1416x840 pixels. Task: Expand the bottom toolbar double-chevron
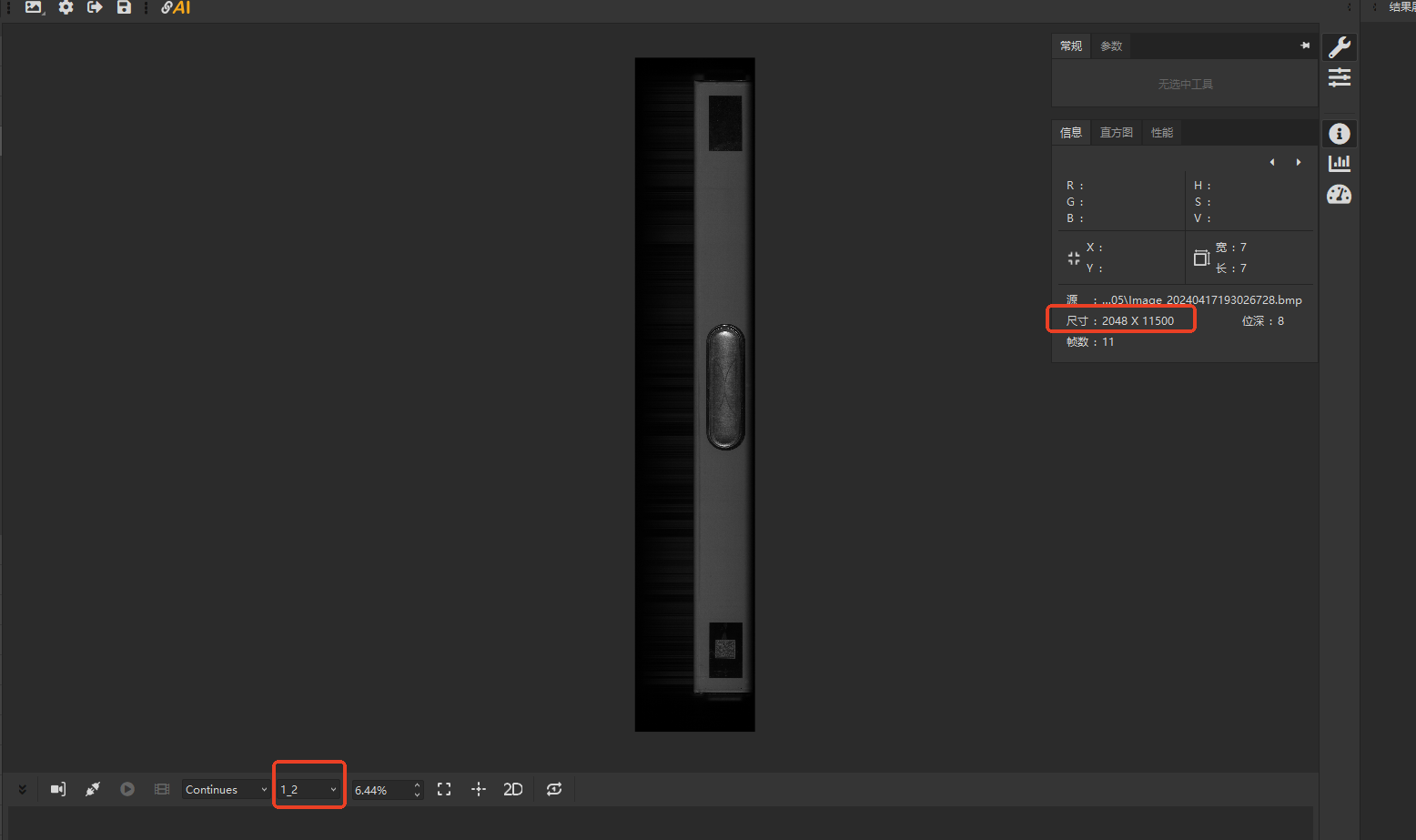pos(22,789)
